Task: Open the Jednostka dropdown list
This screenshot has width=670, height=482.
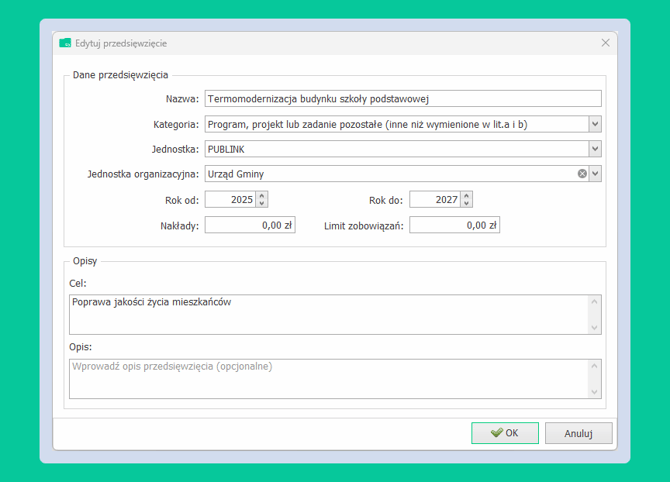Action: pyautogui.click(x=595, y=149)
